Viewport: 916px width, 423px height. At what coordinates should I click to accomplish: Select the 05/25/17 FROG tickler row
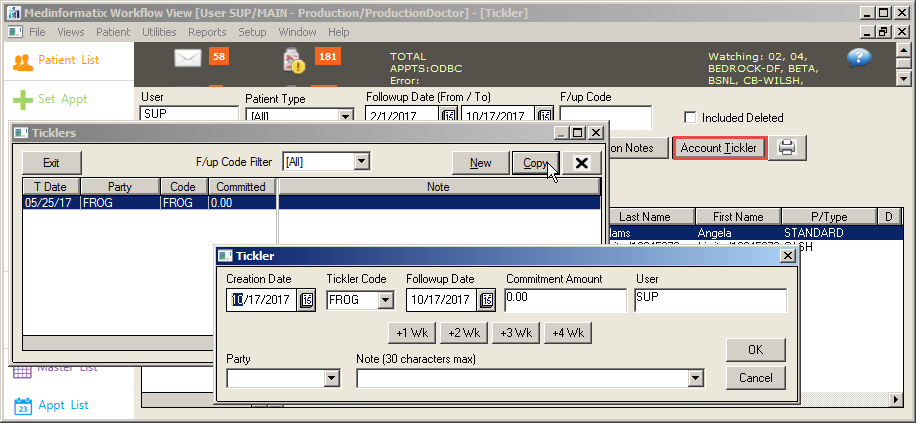[x=148, y=202]
